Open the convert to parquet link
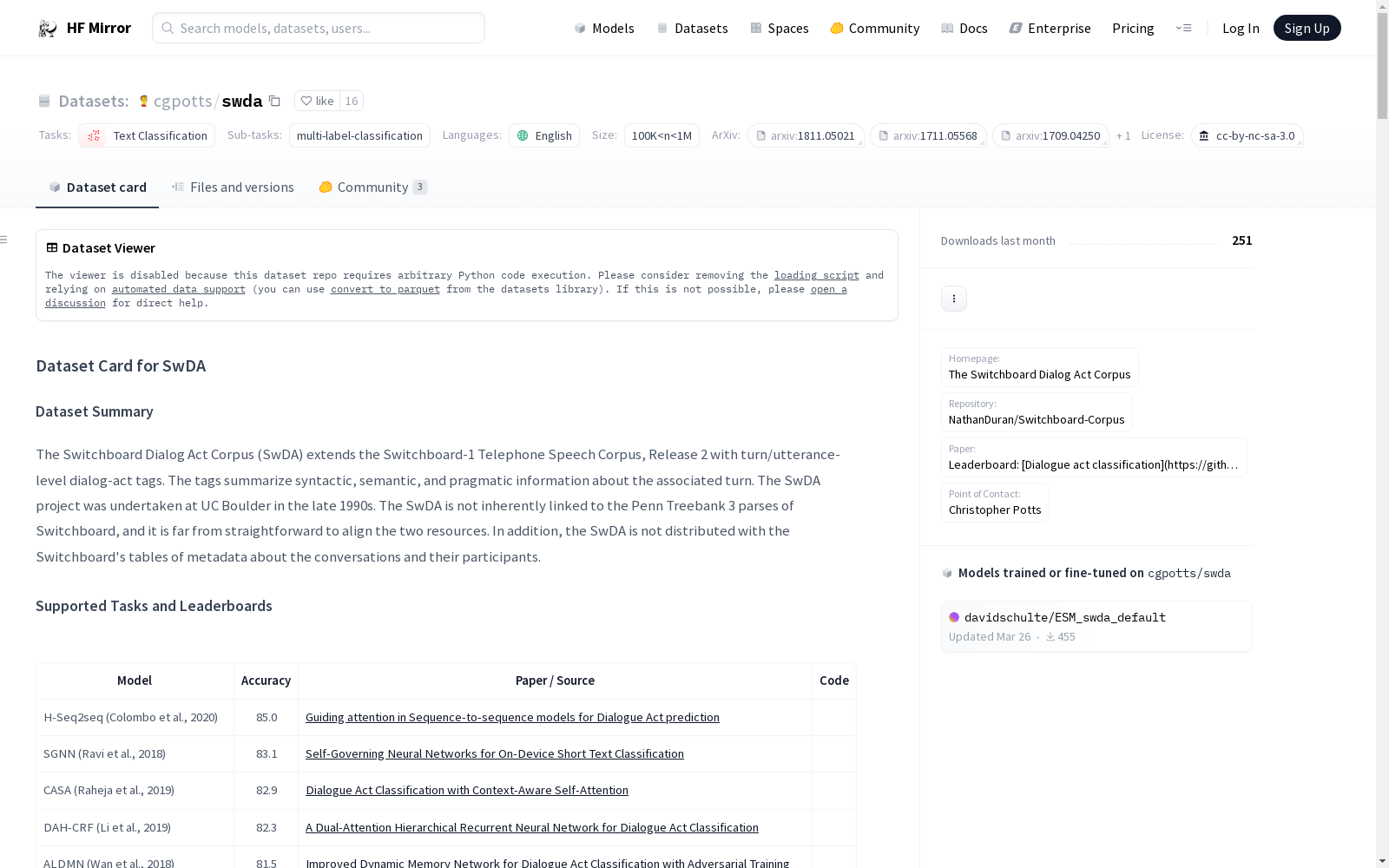The image size is (1389, 868). click(x=385, y=289)
